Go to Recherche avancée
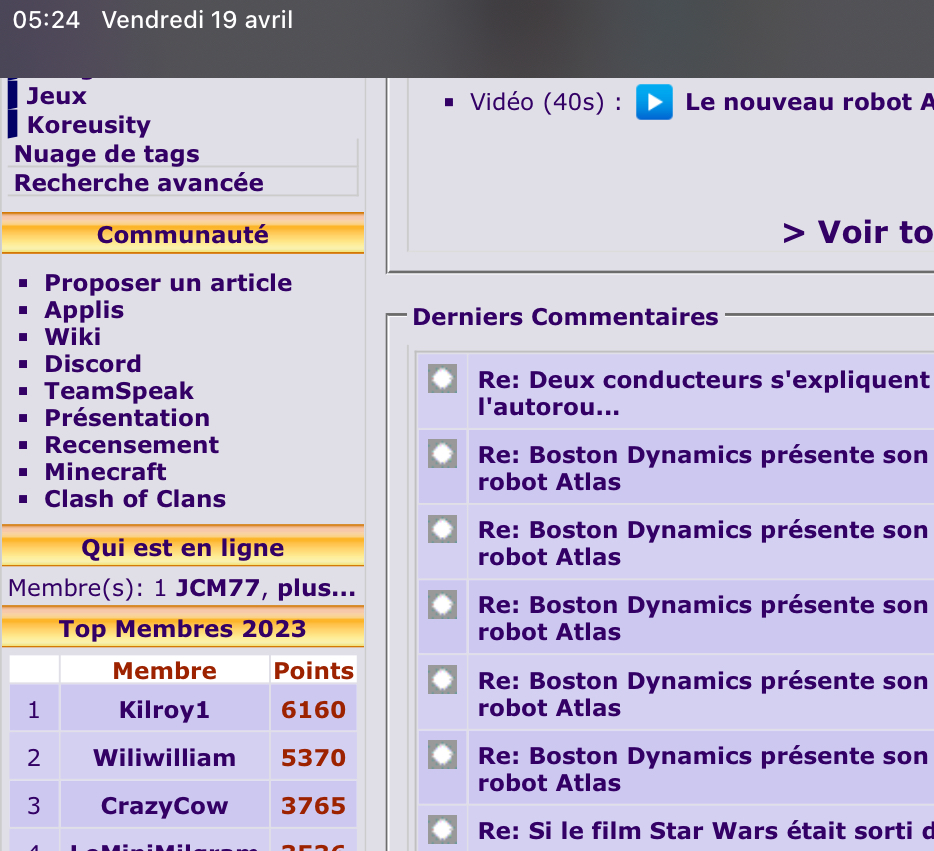 click(x=138, y=183)
